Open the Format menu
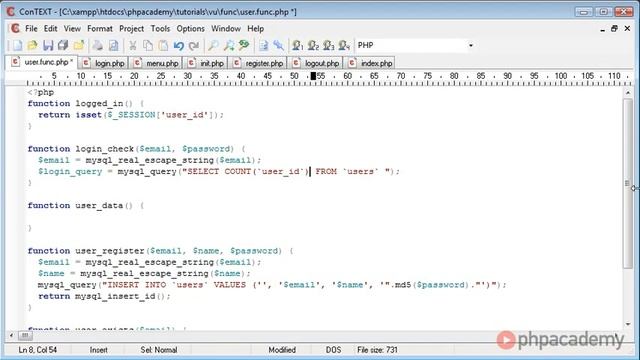The height and width of the screenshot is (360, 640). 100,29
